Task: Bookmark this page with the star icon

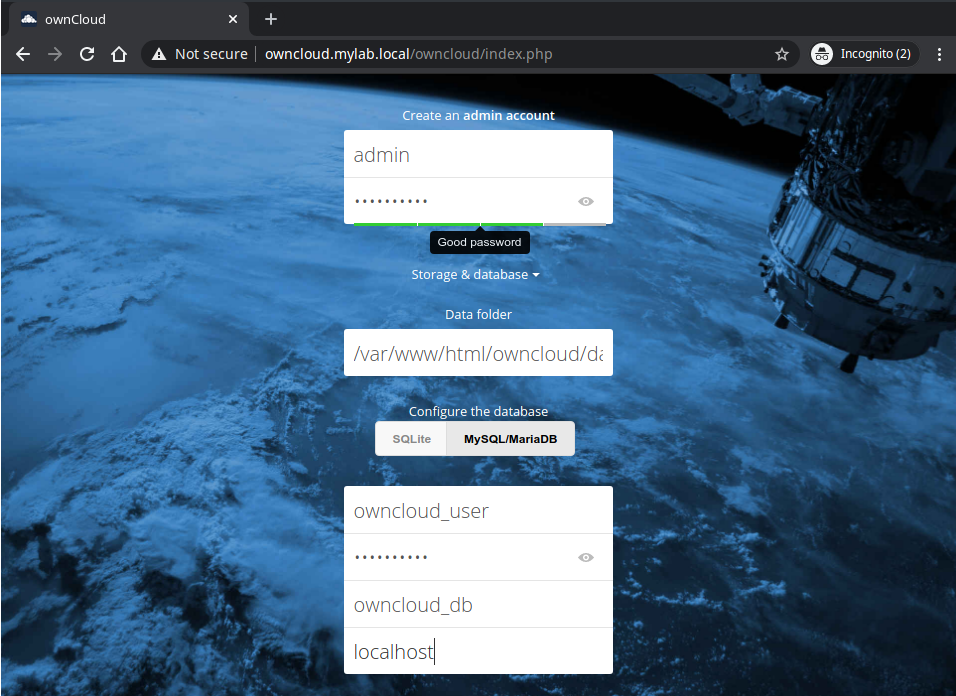Action: 782,54
